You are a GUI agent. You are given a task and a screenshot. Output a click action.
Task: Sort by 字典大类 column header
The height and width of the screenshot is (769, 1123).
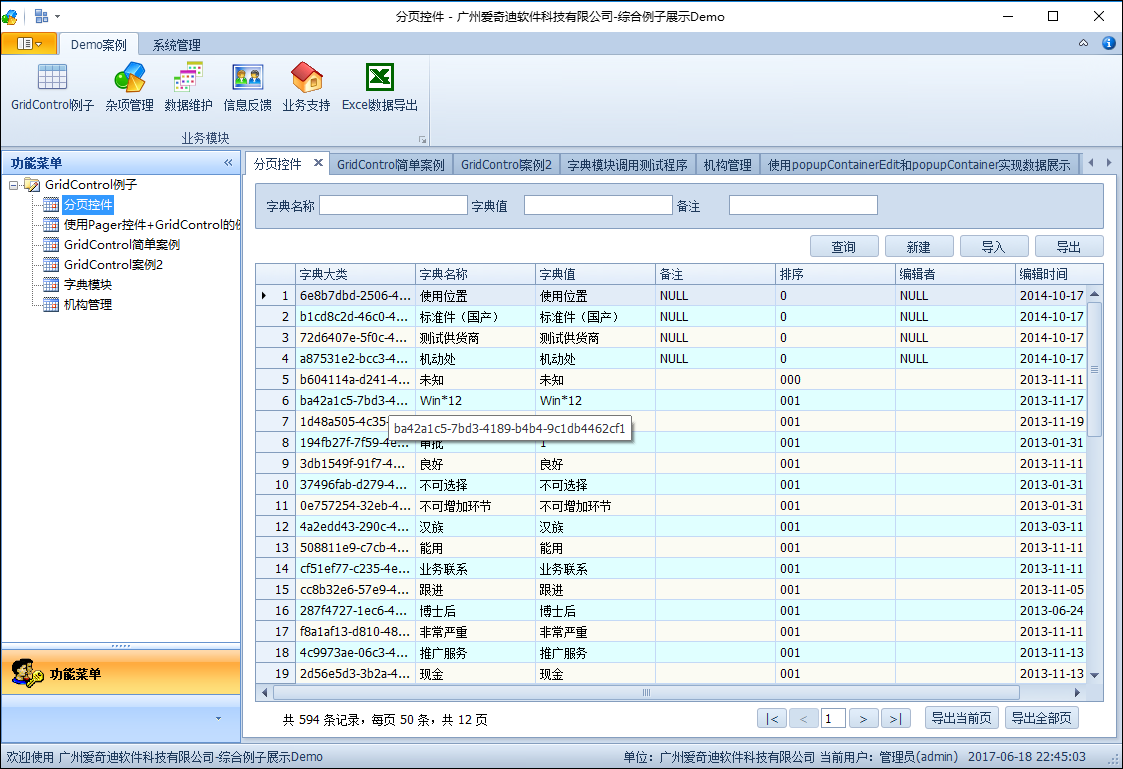[x=355, y=274]
